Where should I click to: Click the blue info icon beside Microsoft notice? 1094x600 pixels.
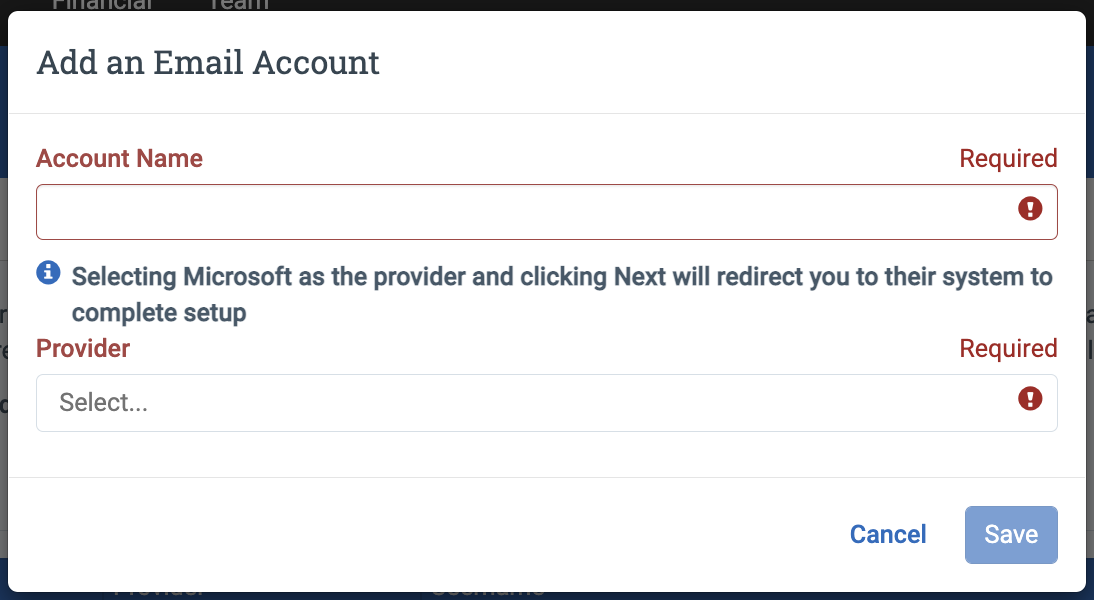tap(48, 272)
